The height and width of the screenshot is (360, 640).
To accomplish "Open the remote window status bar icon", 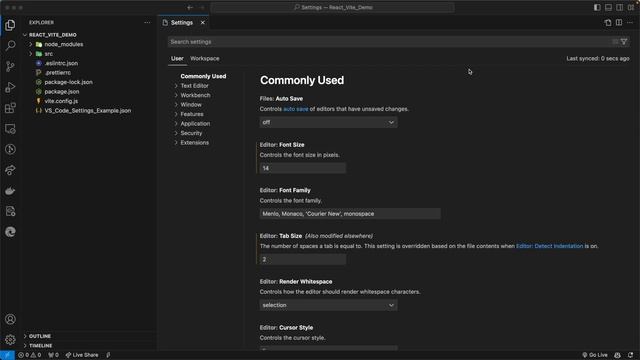I will coord(7,355).
